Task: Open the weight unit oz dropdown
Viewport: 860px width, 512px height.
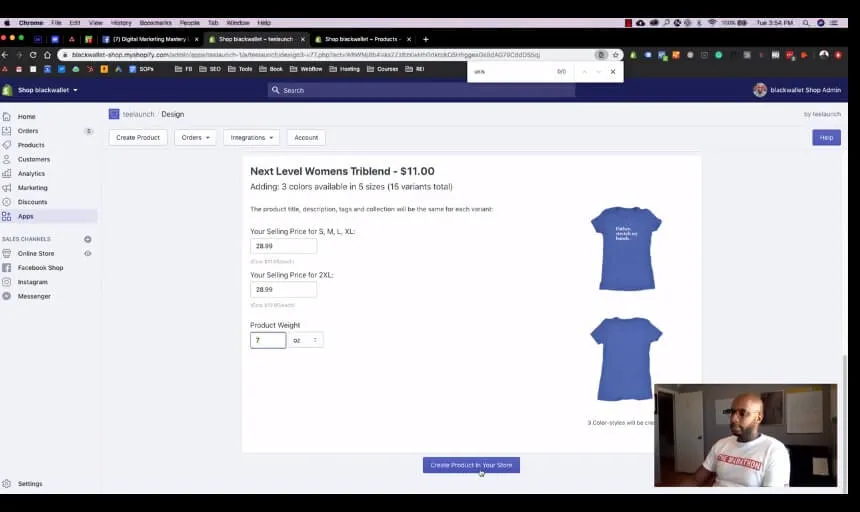Action: point(305,340)
